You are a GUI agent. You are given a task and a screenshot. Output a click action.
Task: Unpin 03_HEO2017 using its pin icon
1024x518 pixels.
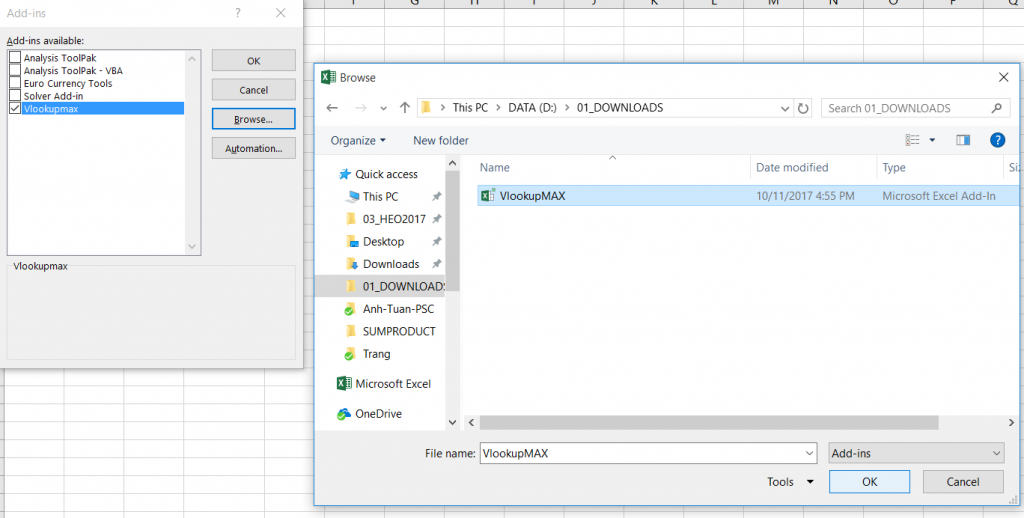(437, 219)
